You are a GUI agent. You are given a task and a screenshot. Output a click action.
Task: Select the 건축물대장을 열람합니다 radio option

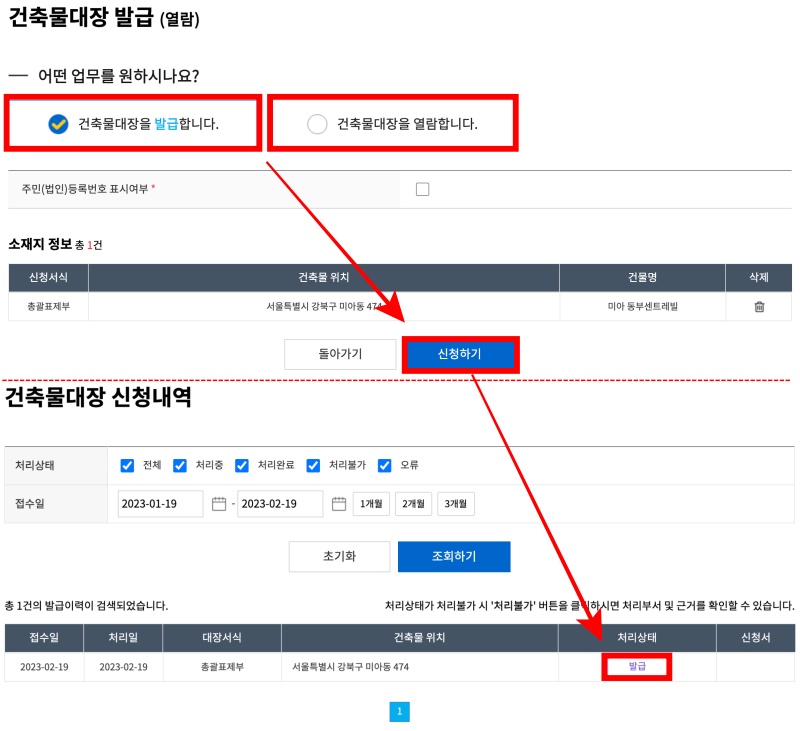tap(393, 123)
